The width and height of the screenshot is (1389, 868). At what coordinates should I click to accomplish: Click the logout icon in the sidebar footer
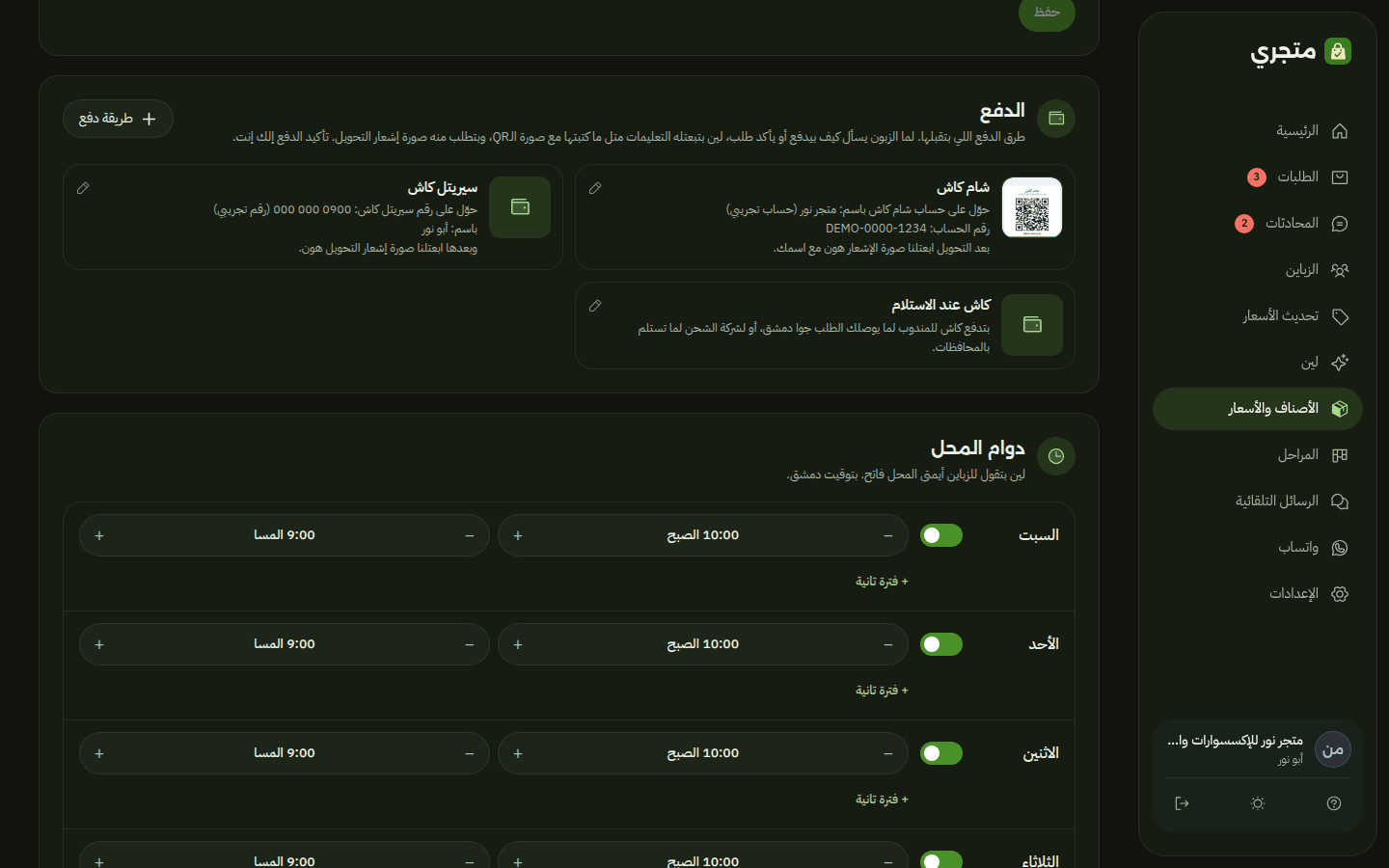click(1182, 803)
